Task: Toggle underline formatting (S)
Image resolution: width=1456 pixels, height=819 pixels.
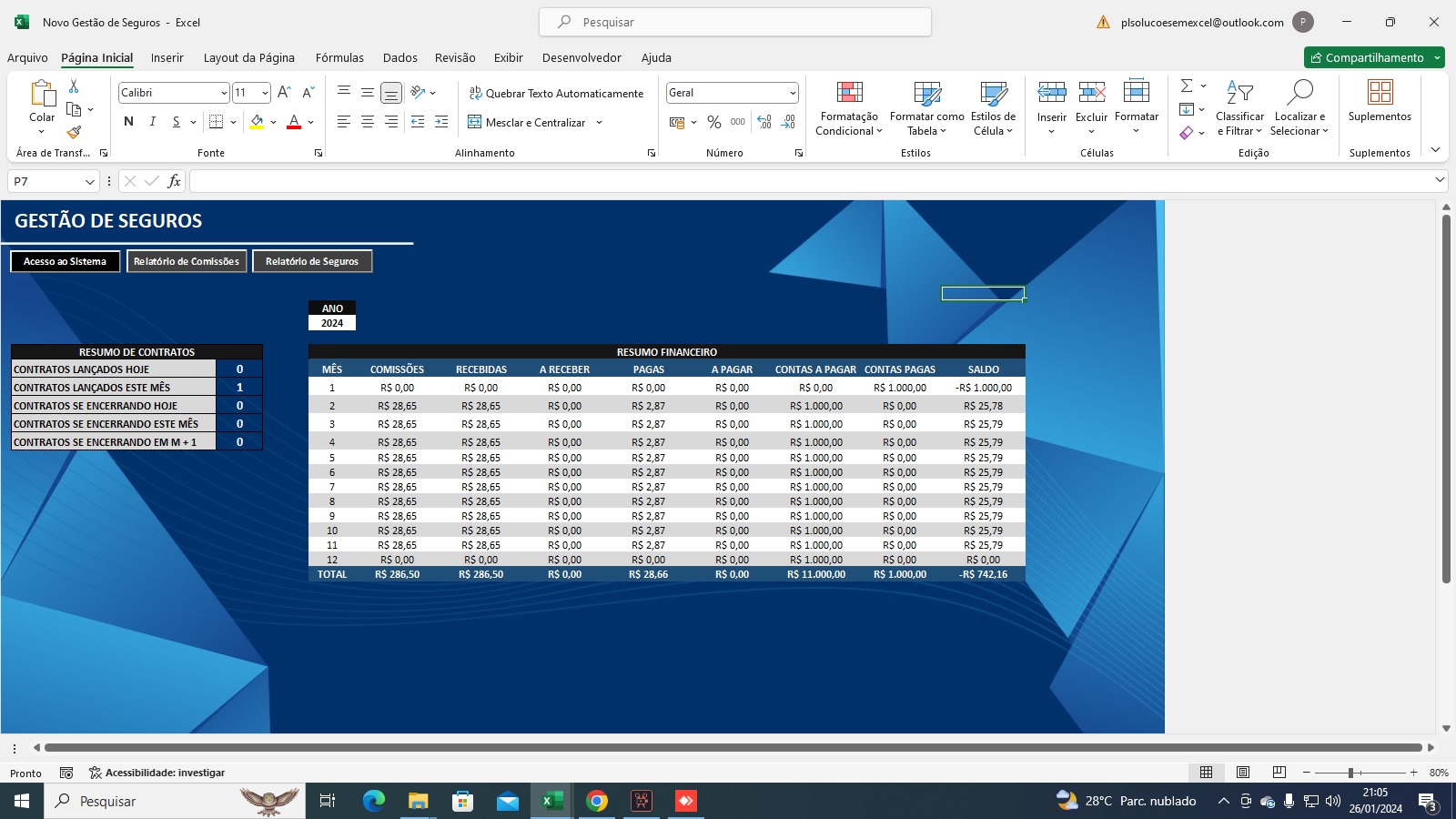Action: [176, 122]
